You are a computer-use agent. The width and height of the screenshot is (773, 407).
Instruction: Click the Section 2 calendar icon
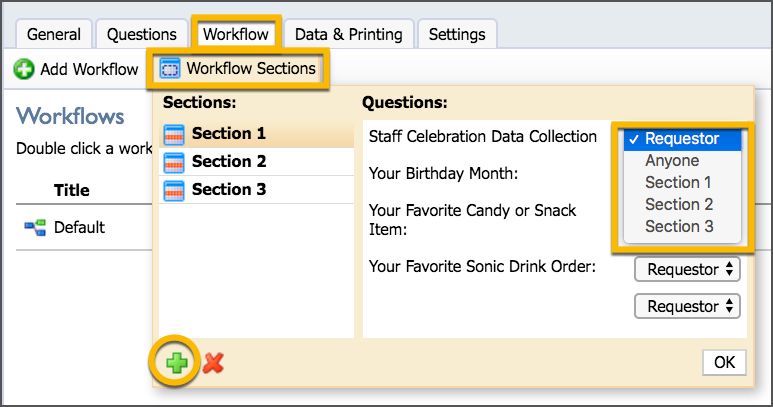pos(174,162)
